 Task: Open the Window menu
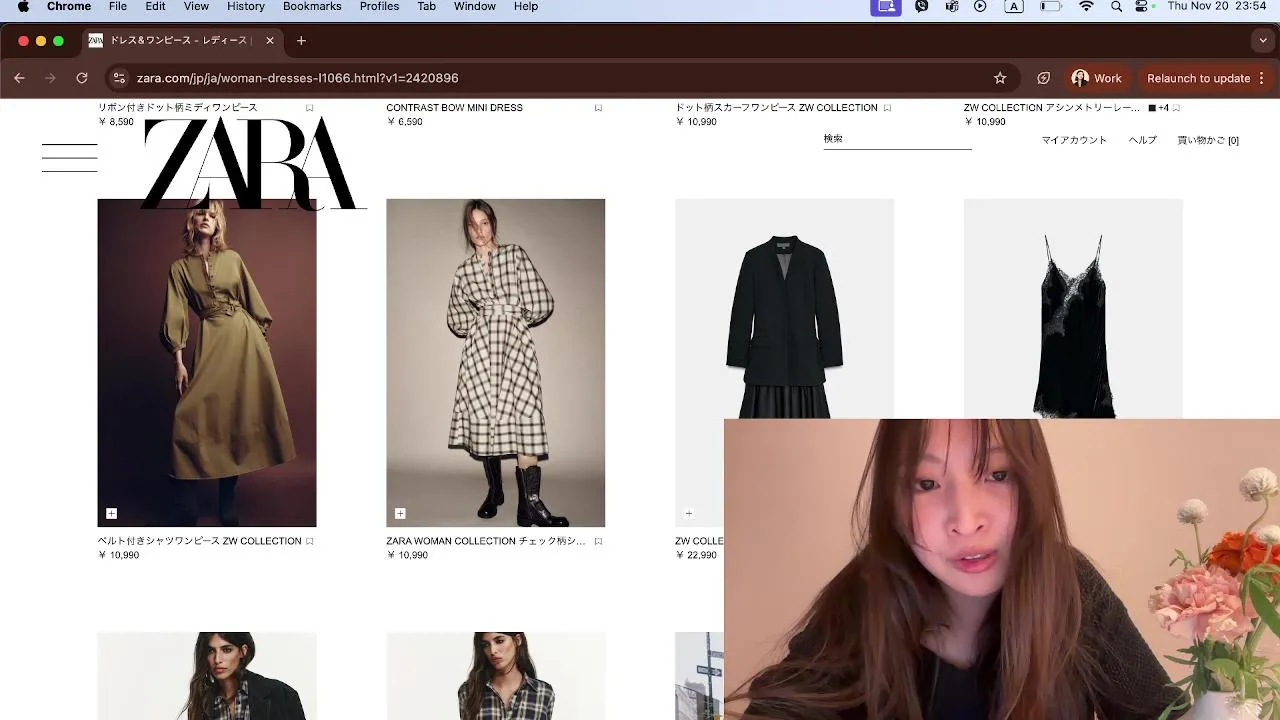[475, 7]
